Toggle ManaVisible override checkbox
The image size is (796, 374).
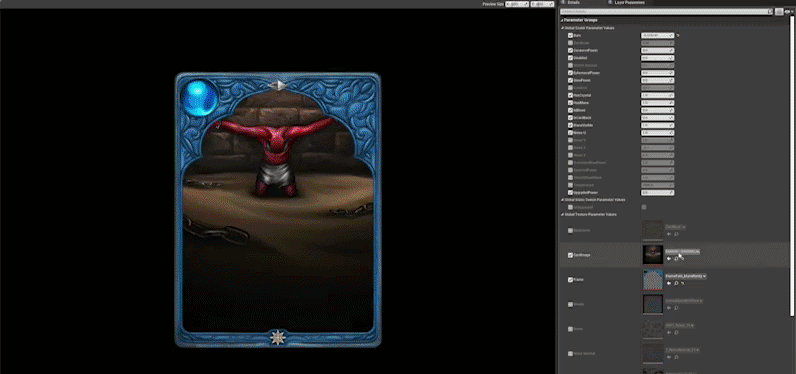[x=571, y=125]
